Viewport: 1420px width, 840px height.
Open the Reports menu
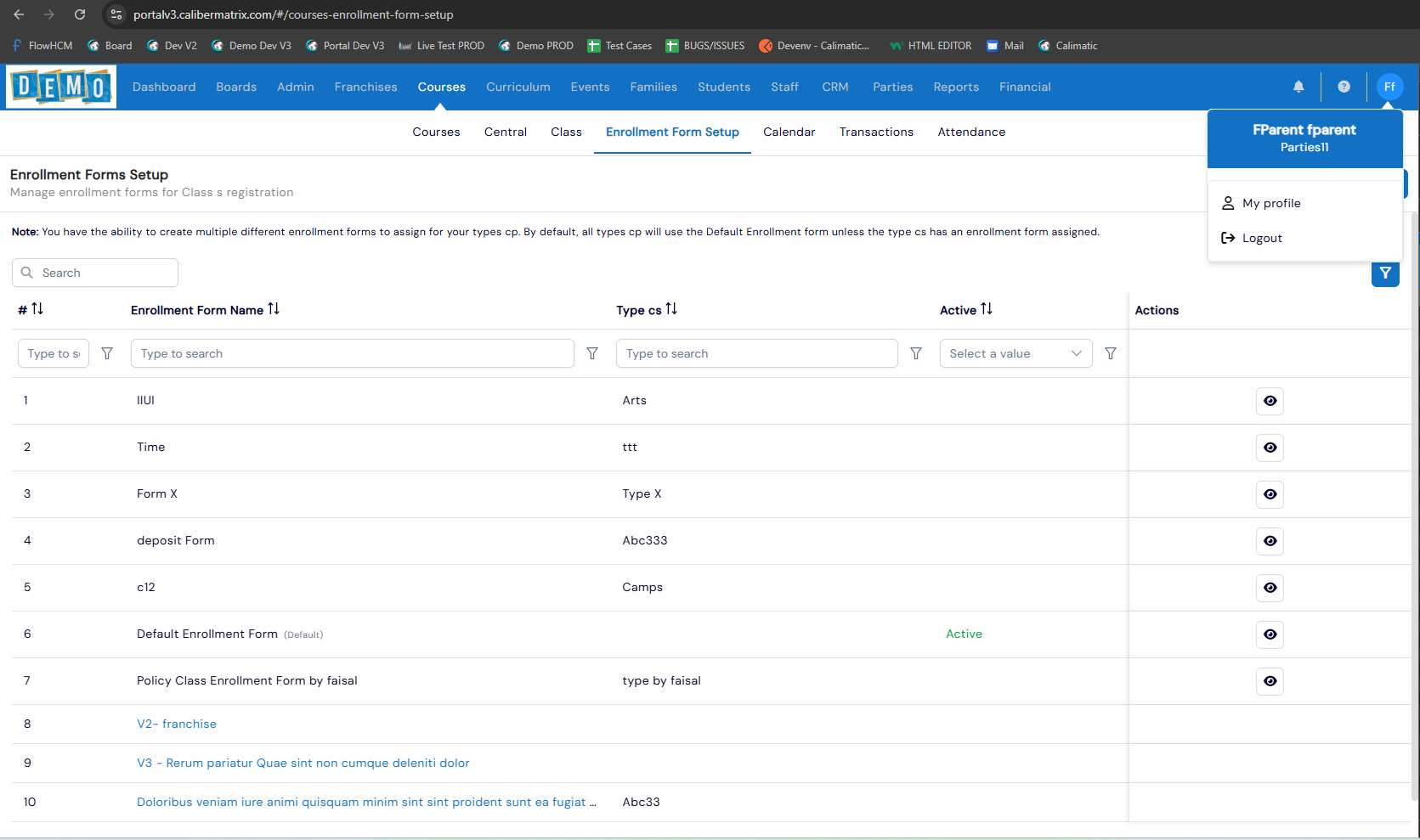tap(956, 87)
